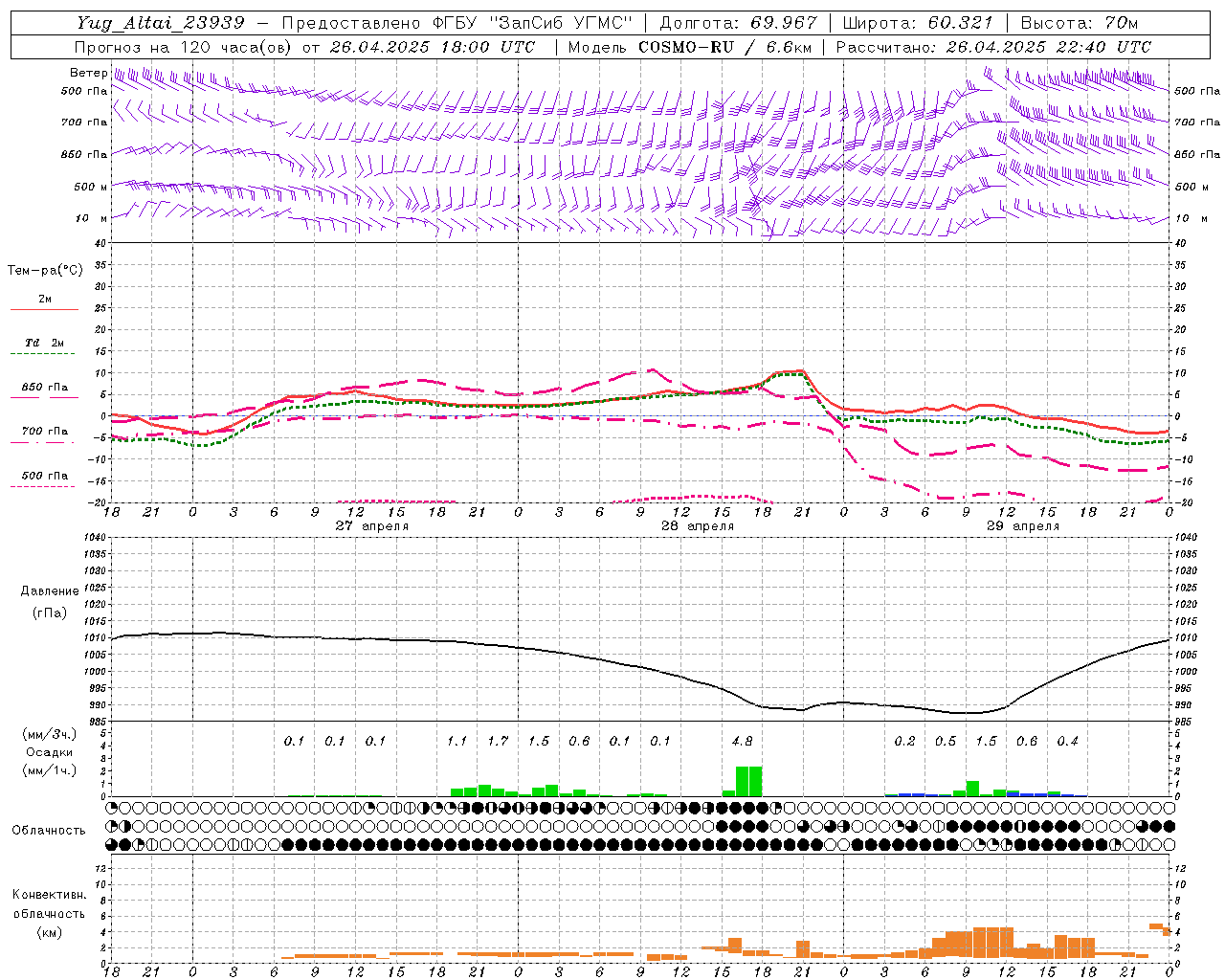Viewport: 1225px width, 980px height.
Task: Click the 0.4 precipitation total
Action: (x=1067, y=742)
